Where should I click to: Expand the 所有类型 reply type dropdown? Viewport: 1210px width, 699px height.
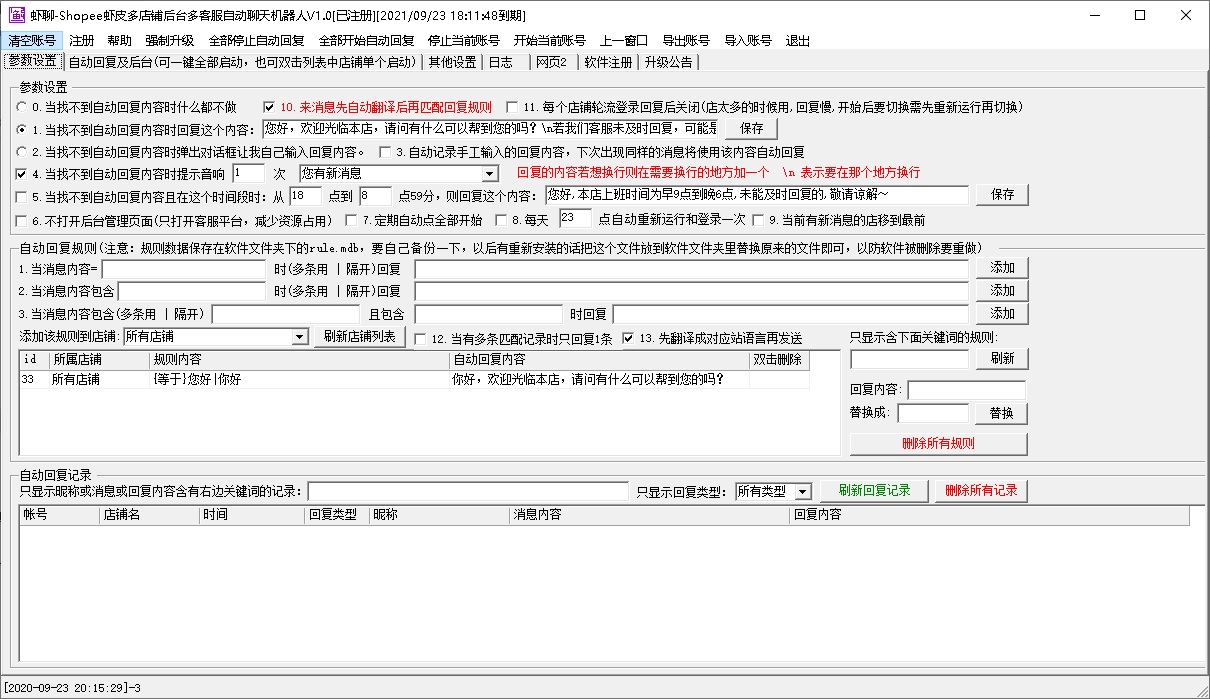(x=802, y=492)
